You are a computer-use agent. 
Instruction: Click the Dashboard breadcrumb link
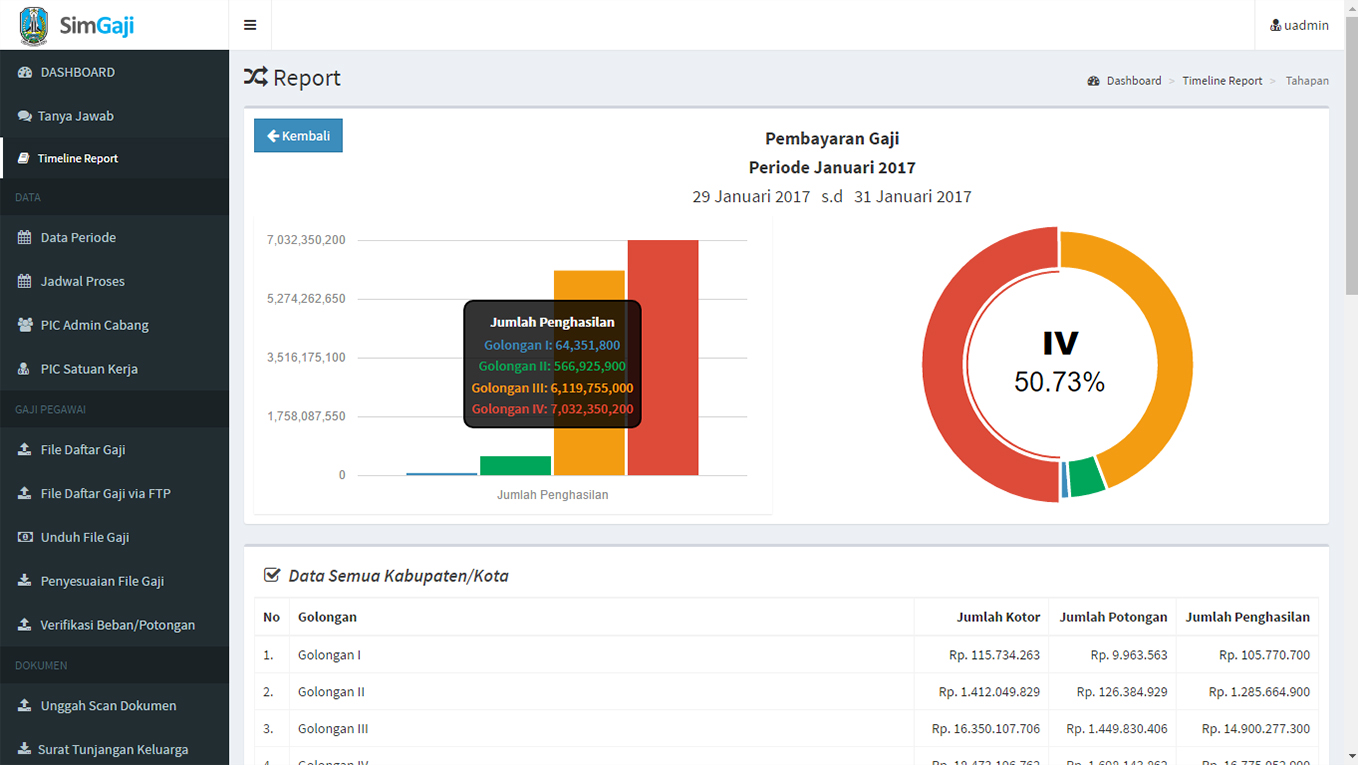1133,81
